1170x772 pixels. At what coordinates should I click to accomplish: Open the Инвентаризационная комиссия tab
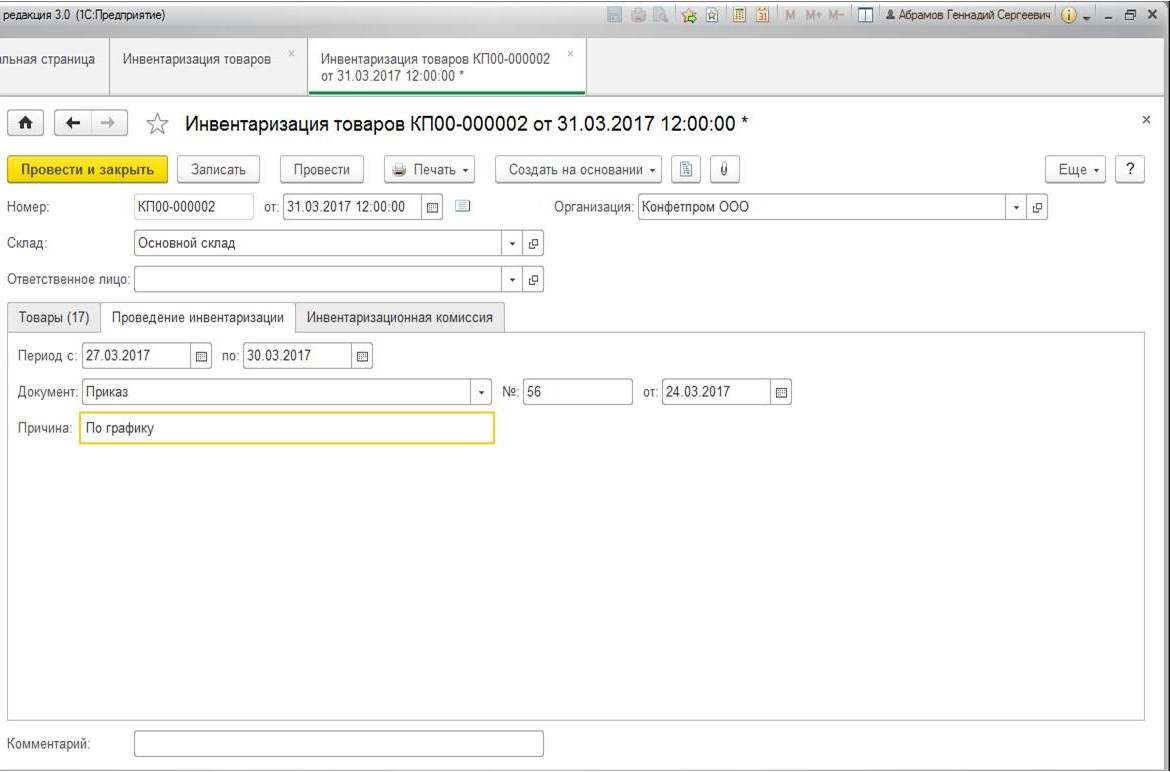[x=399, y=318]
